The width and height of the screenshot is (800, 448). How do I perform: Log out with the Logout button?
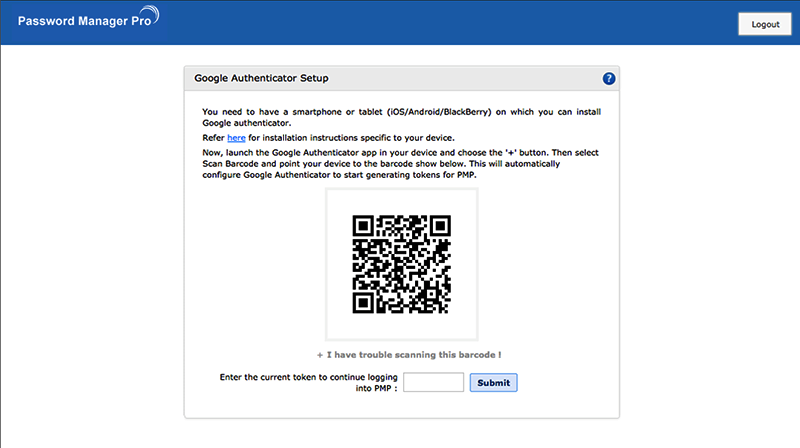click(765, 24)
